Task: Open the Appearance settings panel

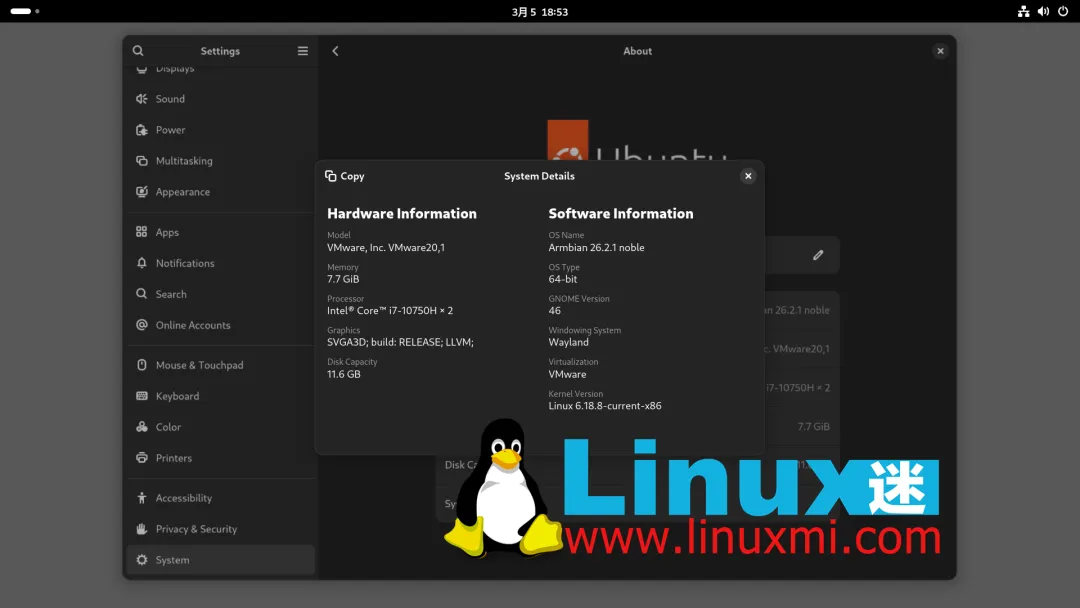Action: [220, 192]
